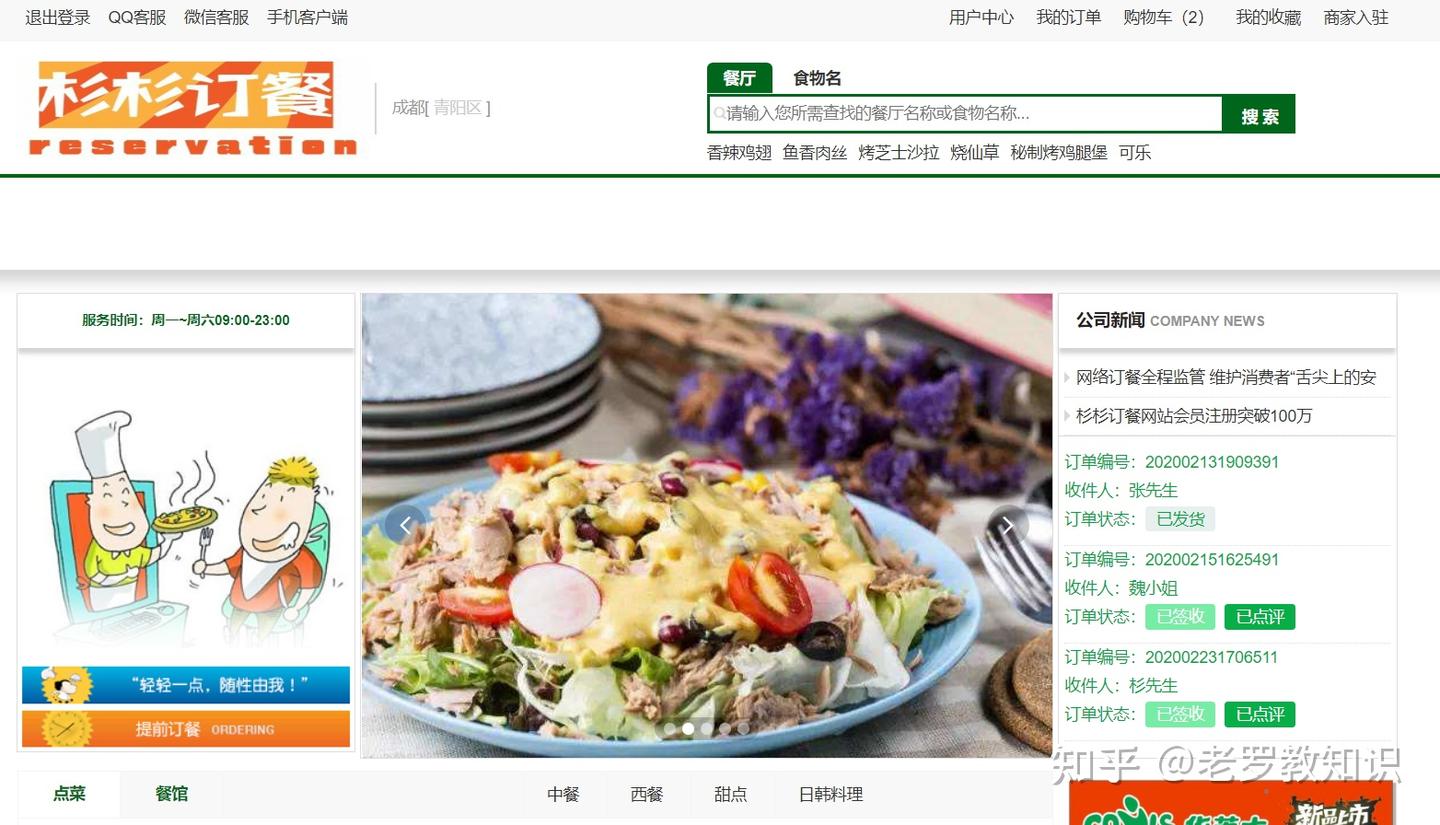The height and width of the screenshot is (825, 1440).
Task: Select the 日韩料理 cuisine category
Action: [830, 794]
